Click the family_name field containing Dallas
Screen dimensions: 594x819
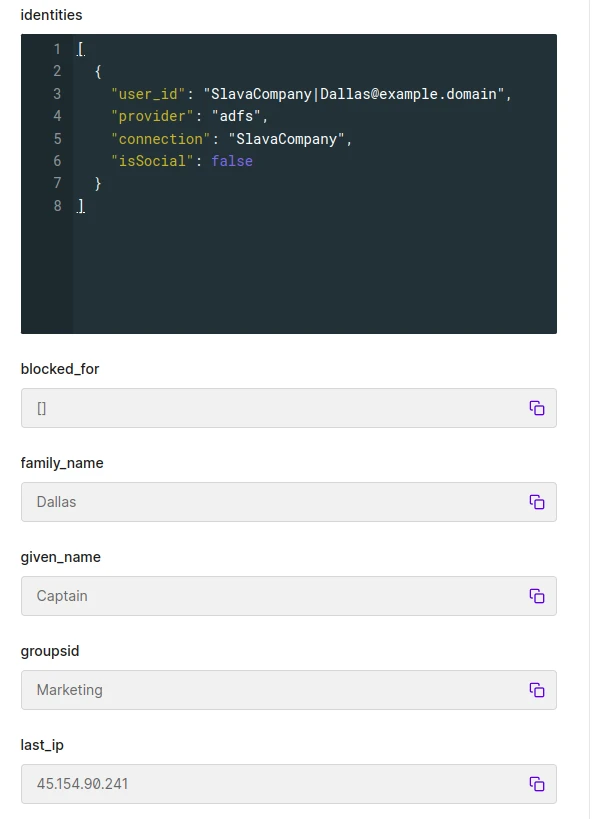[288, 502]
